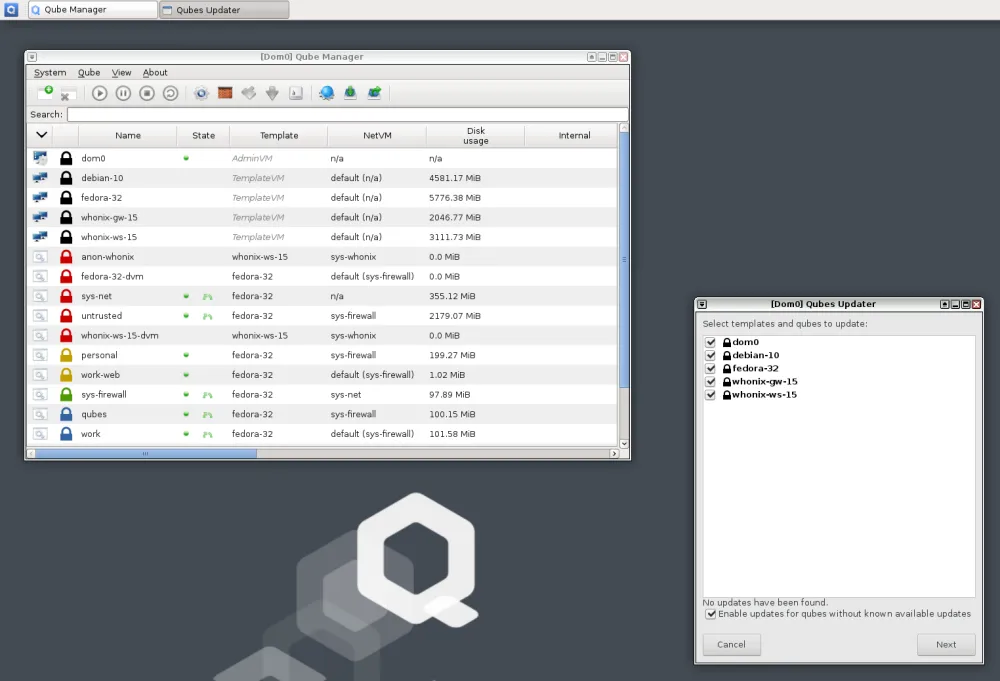
Task: Open the column selector chevron above the qube list
Action: point(42,134)
